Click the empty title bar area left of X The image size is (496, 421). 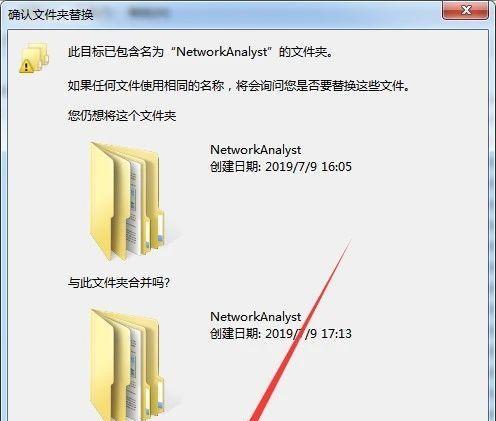click(305, 13)
